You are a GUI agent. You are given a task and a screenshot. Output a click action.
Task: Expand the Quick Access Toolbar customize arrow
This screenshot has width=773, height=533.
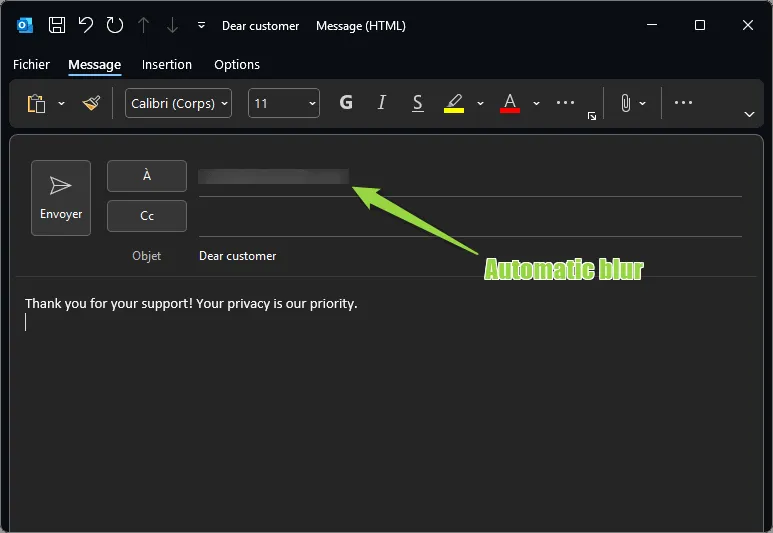coord(201,26)
